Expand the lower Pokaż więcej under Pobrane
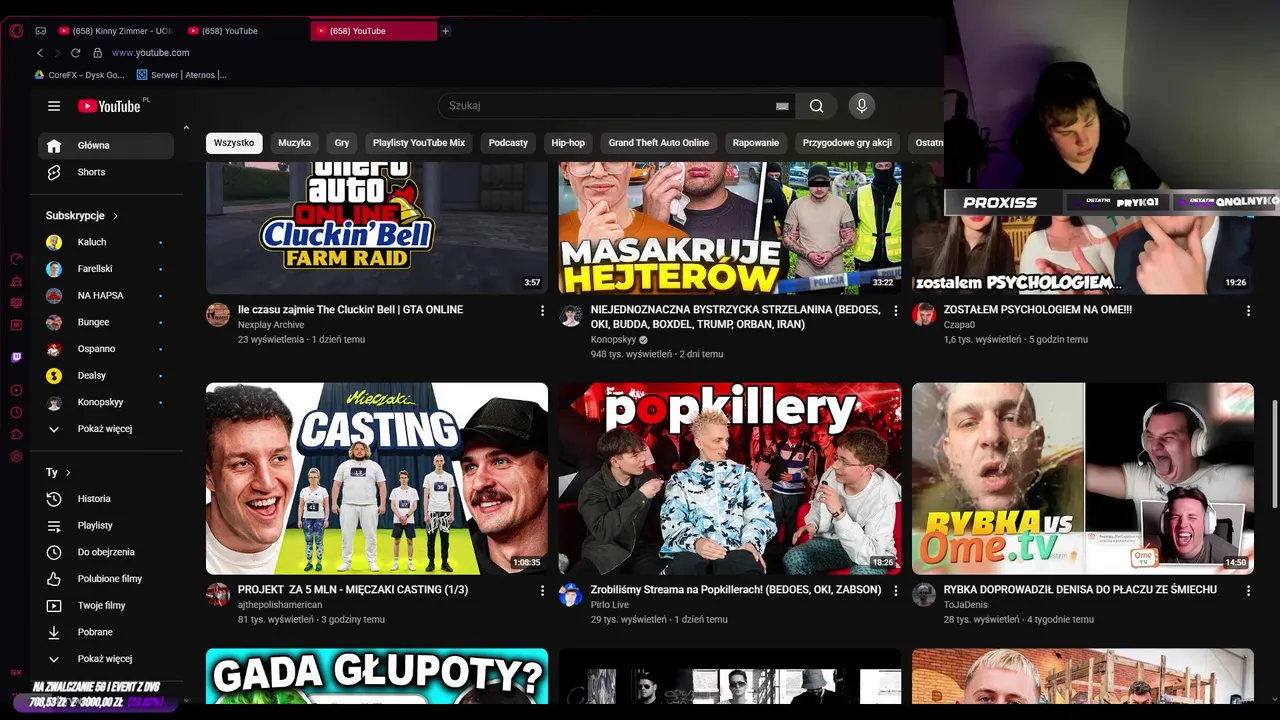Viewport: 1280px width, 720px height. (106, 659)
